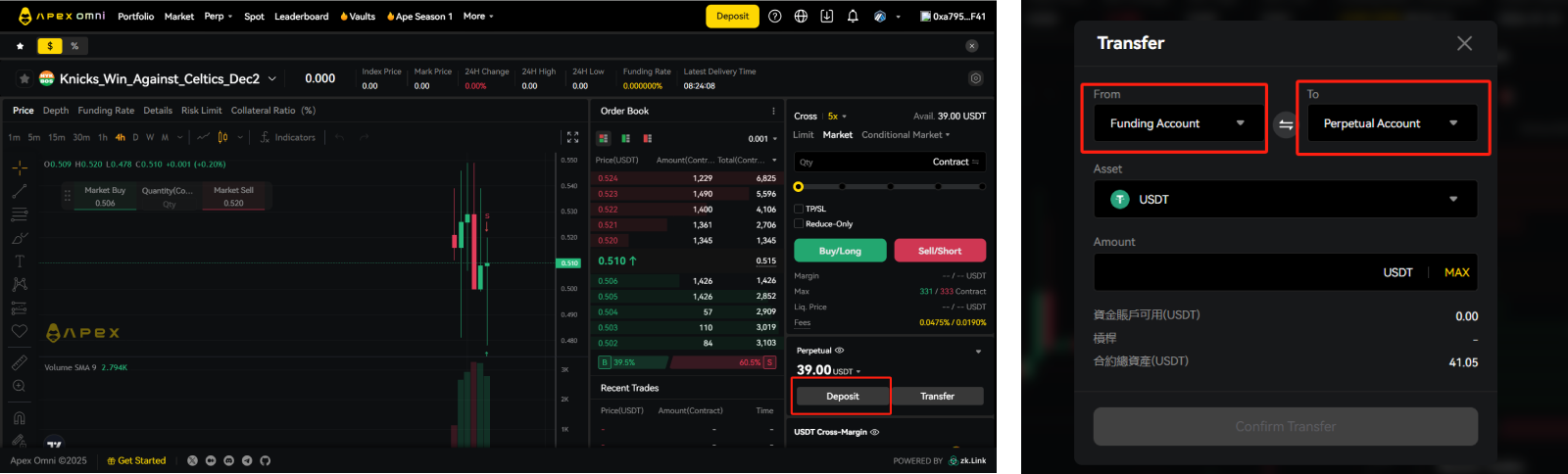
Task: Check the Reduce-Only option
Action: 799,224
